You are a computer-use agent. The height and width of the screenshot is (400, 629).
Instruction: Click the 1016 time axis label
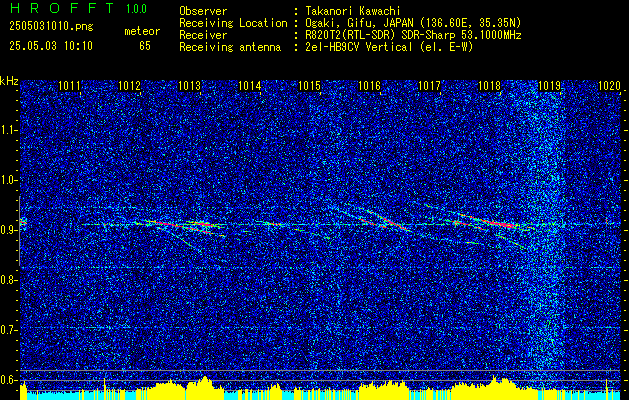tap(369, 86)
